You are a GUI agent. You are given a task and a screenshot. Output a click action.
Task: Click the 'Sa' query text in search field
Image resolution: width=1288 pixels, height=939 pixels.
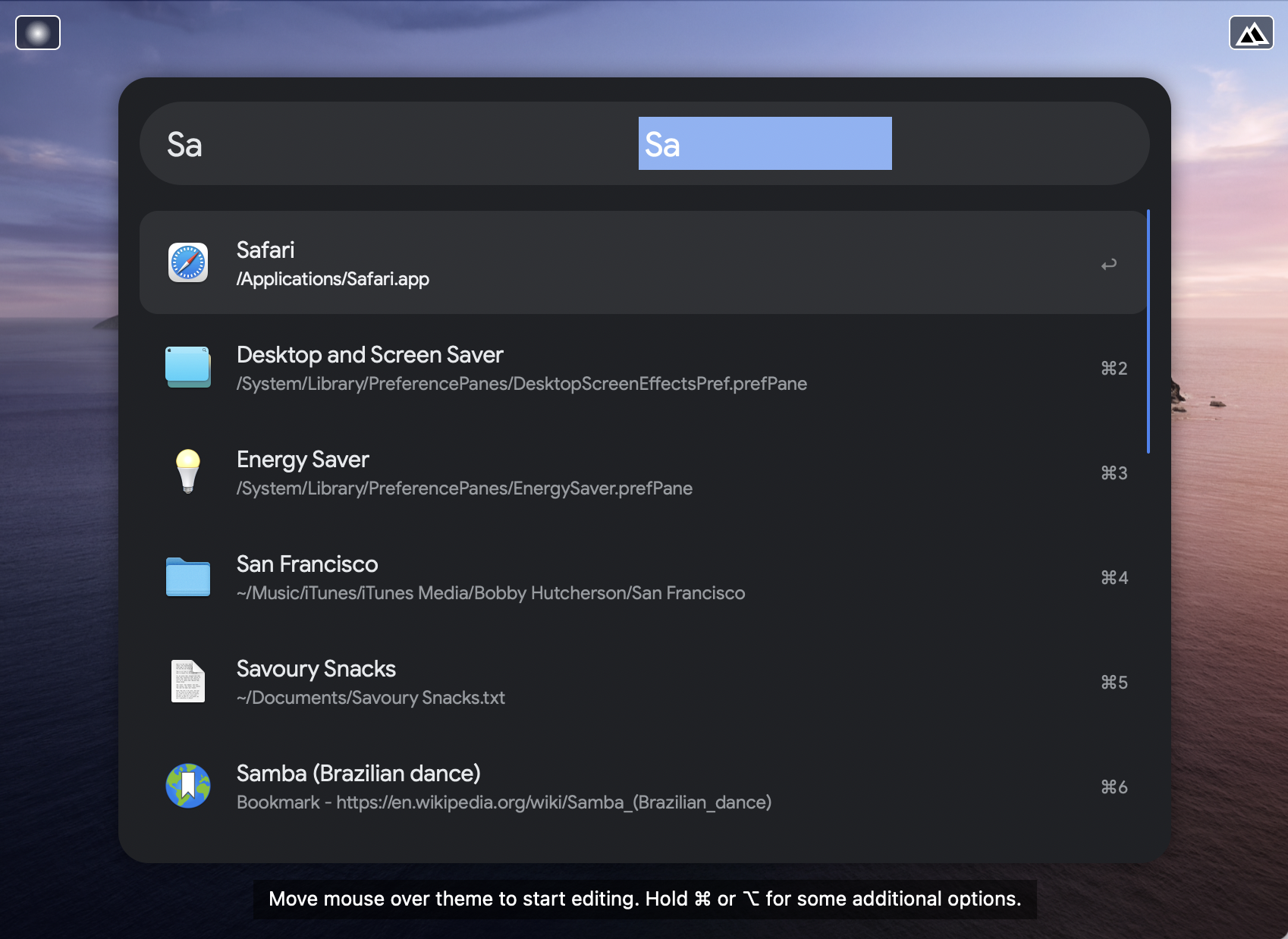184,144
